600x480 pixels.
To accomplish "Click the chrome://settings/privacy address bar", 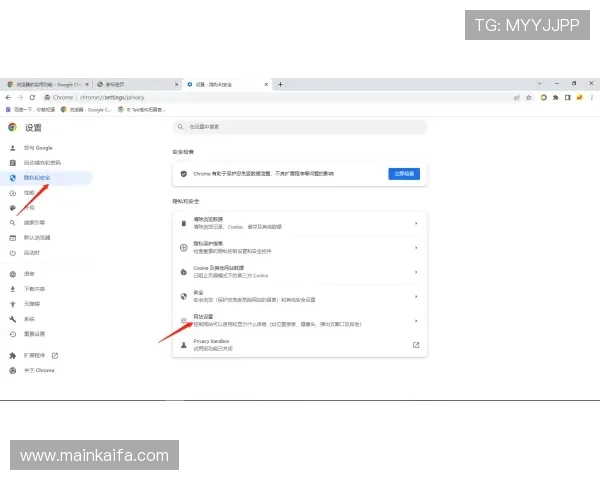I will 112,98.
